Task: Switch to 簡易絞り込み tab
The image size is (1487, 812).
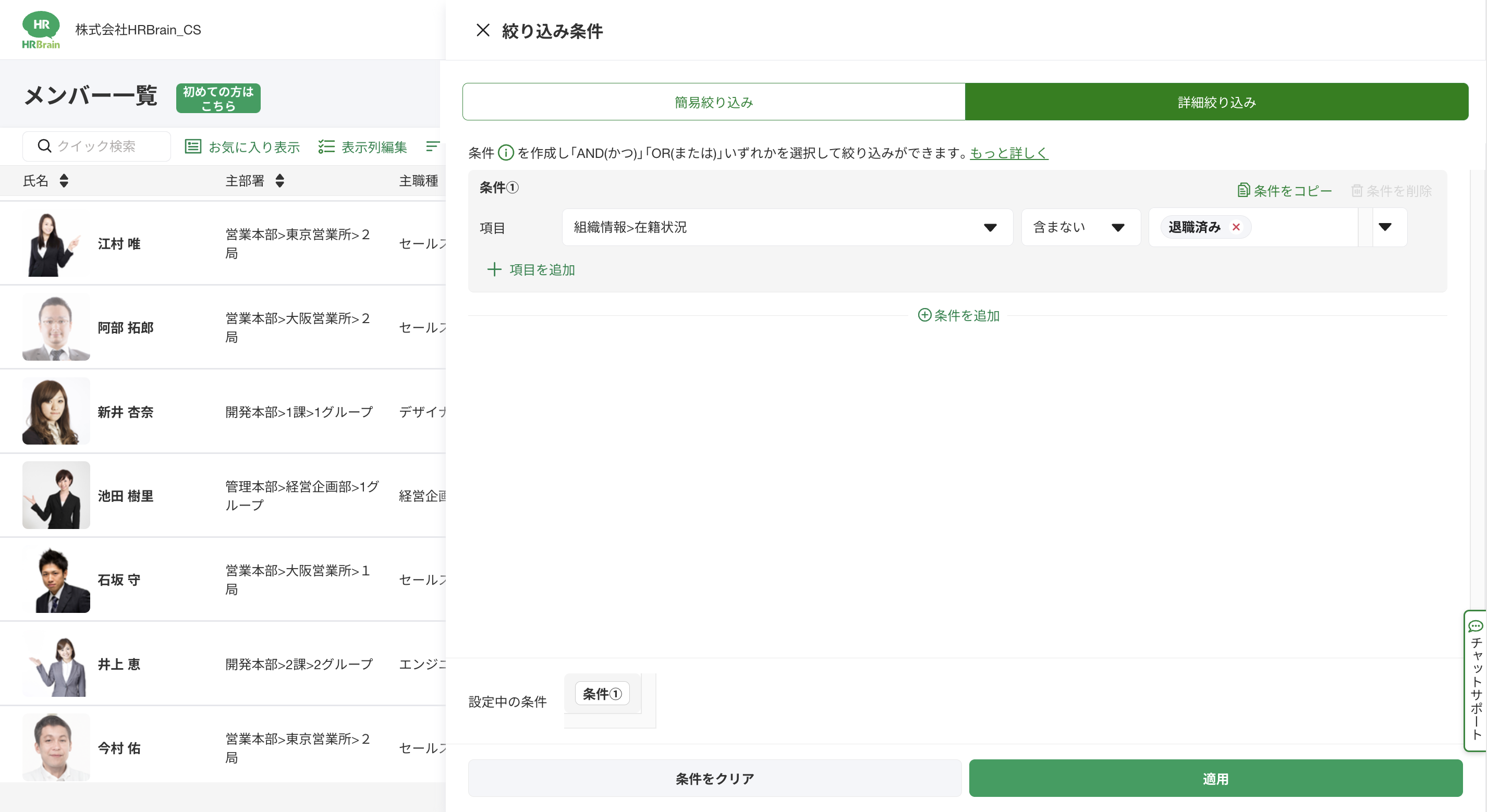Action: click(714, 102)
